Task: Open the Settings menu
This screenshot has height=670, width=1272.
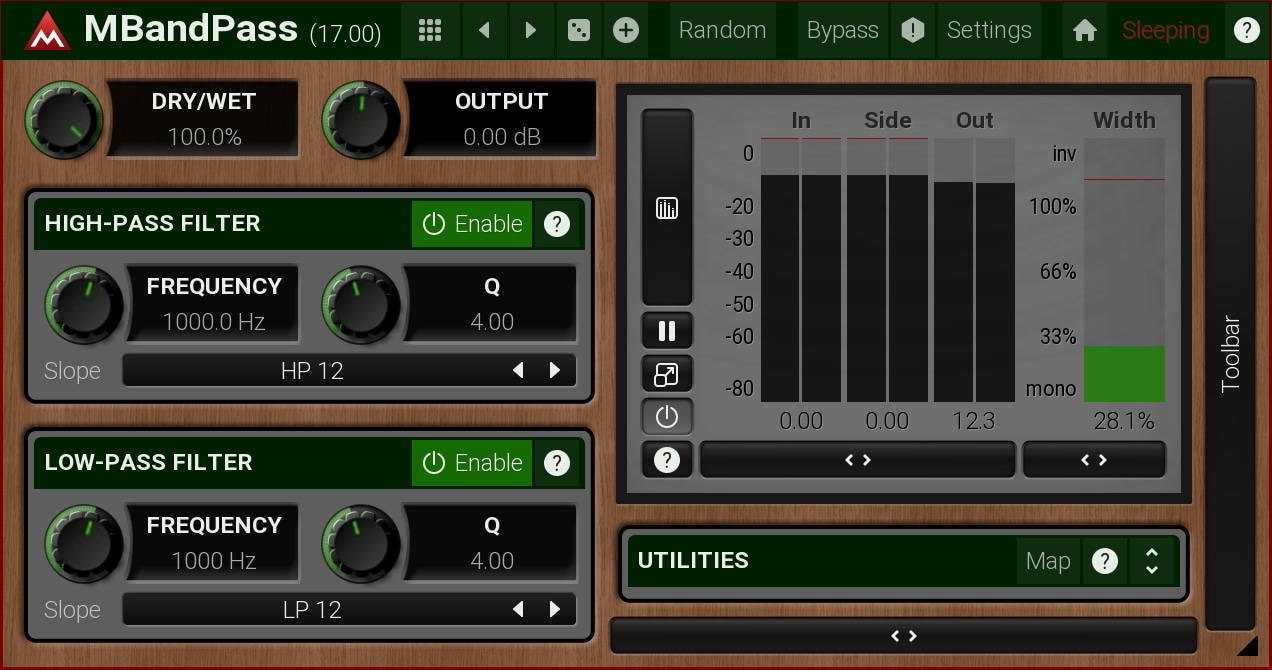Action: point(988,31)
